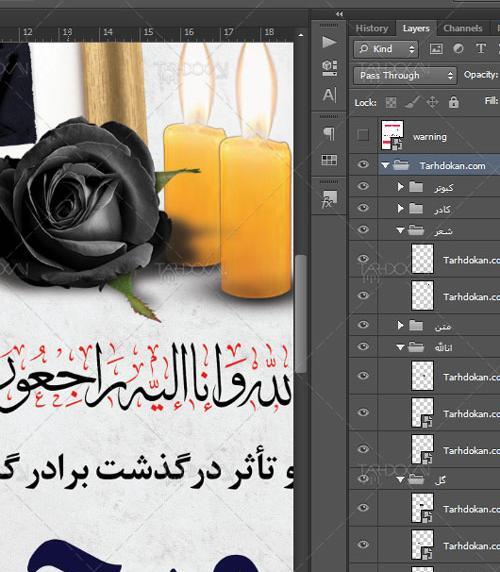Collapse the گل group
Image resolution: width=500 pixels, height=572 pixels.
click(400, 479)
